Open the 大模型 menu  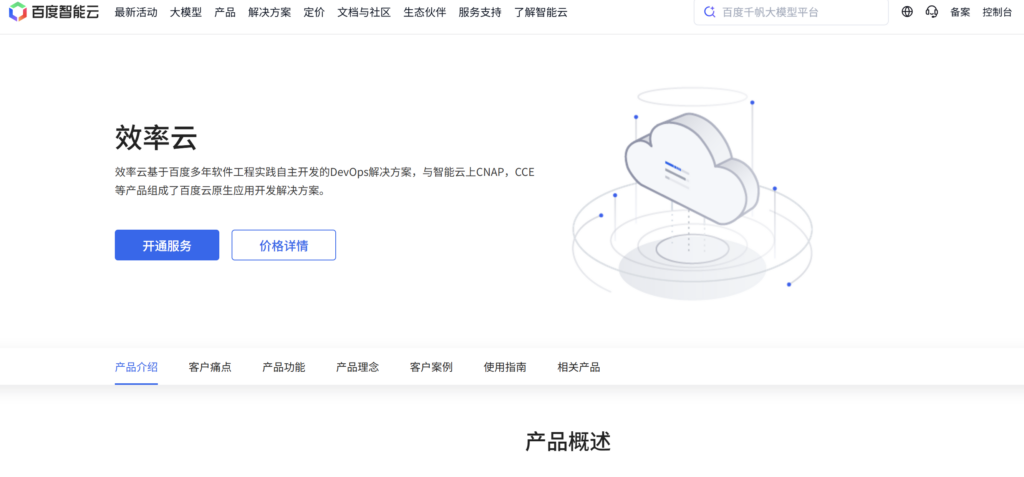click(x=186, y=12)
